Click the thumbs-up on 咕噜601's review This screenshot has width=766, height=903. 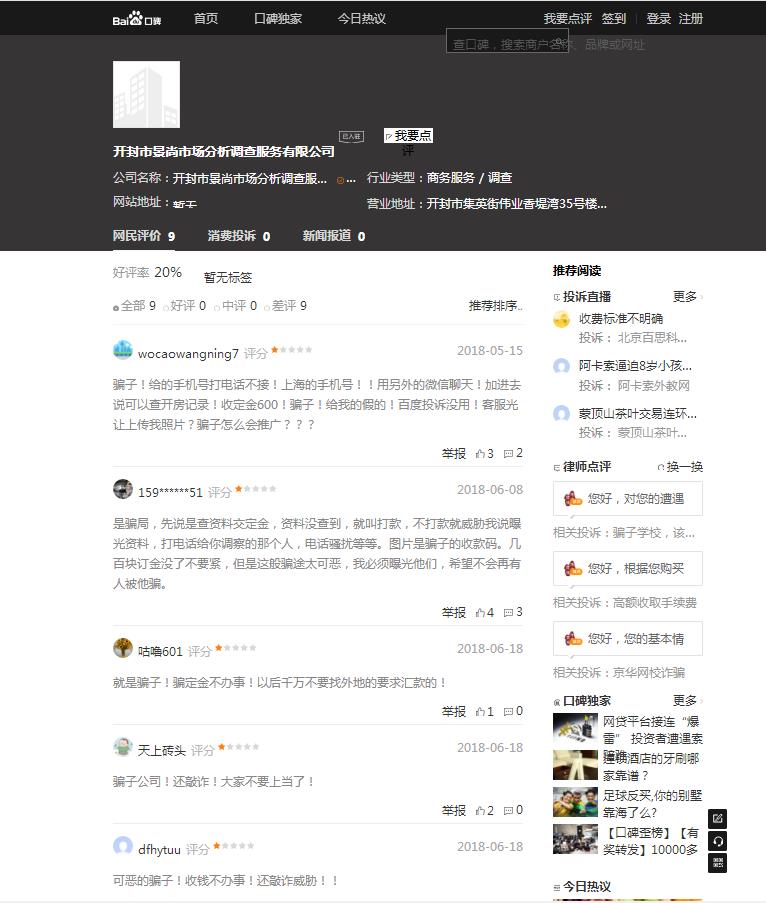484,712
